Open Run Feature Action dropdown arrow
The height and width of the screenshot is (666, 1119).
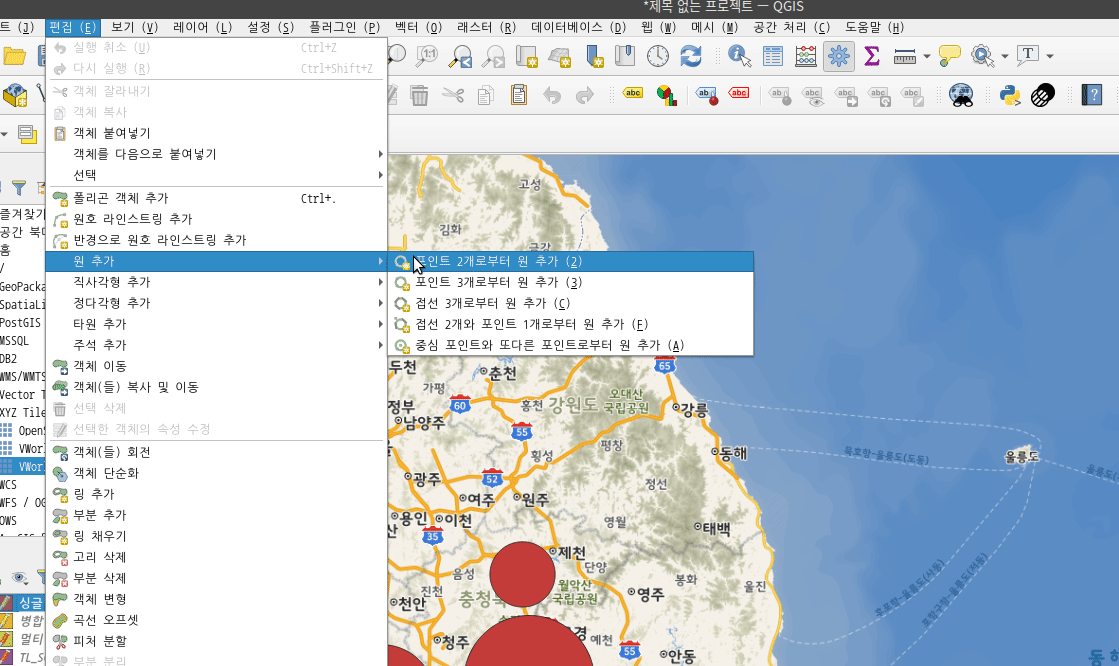1005,56
